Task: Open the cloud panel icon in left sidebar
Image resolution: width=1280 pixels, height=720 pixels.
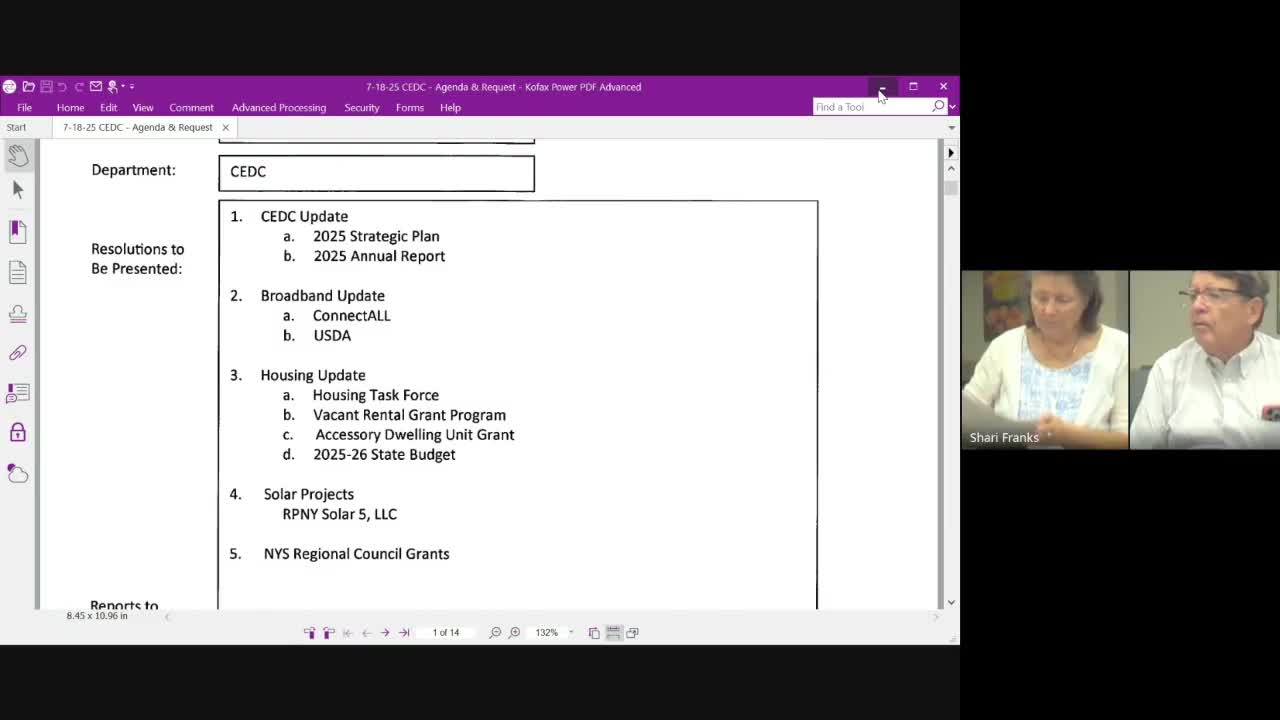Action: 18,473
